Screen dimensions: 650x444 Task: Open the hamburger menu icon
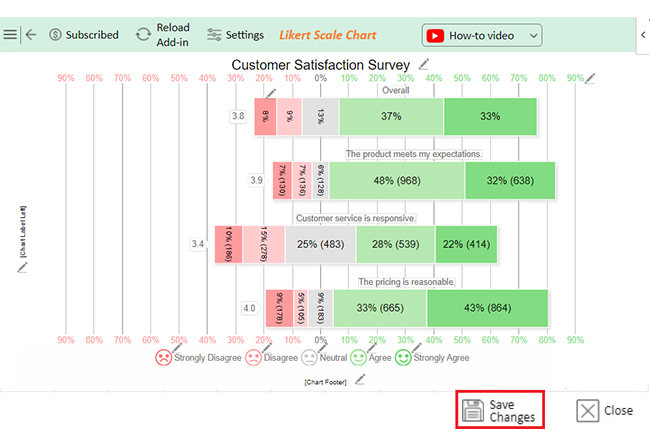point(10,34)
